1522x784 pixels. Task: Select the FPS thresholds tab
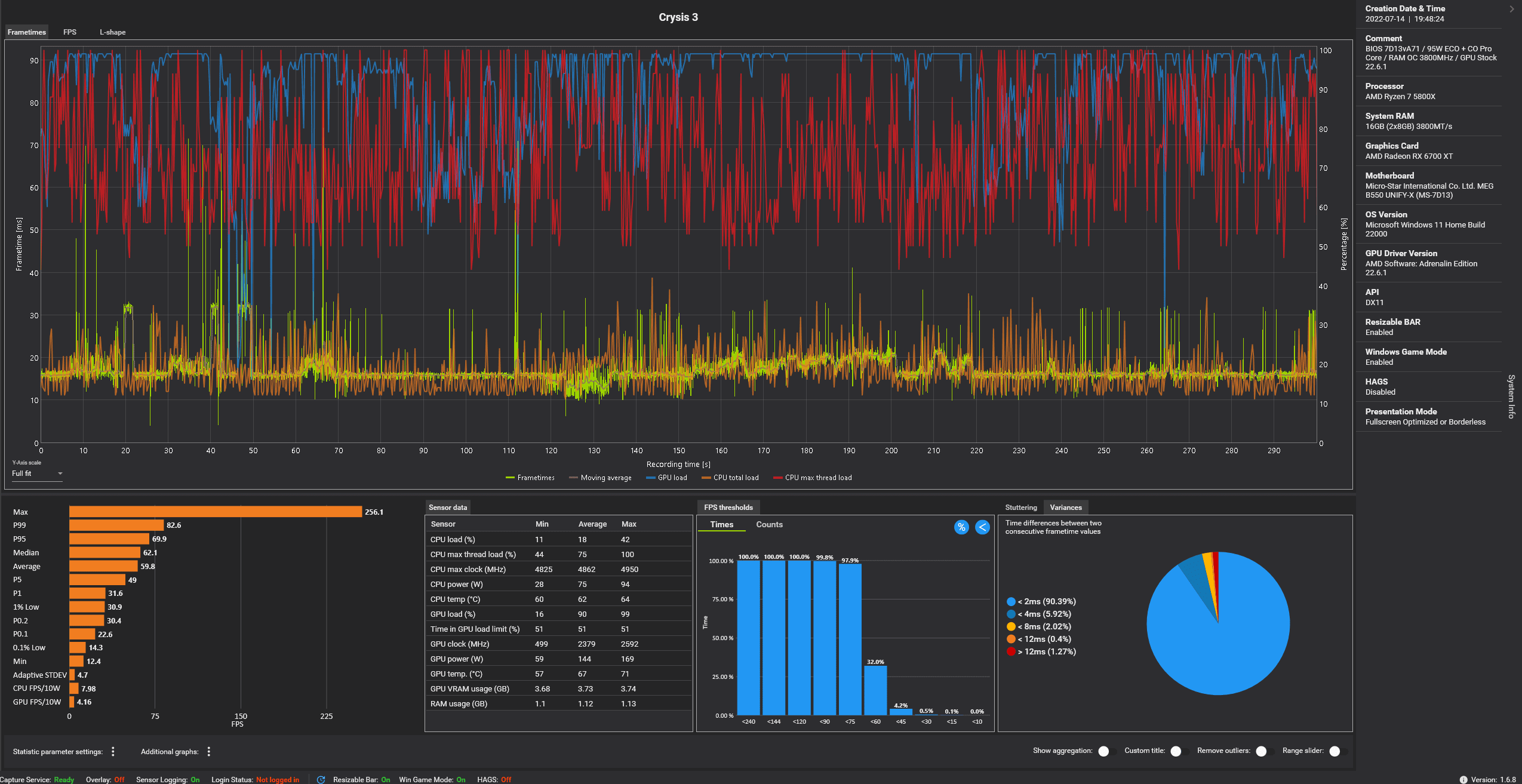pos(728,508)
